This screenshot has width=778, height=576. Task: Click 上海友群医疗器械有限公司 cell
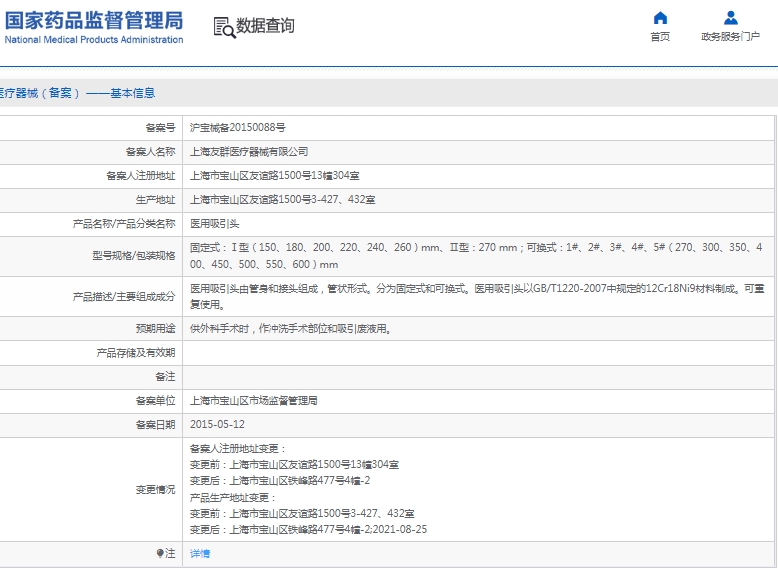pyautogui.click(x=249, y=152)
